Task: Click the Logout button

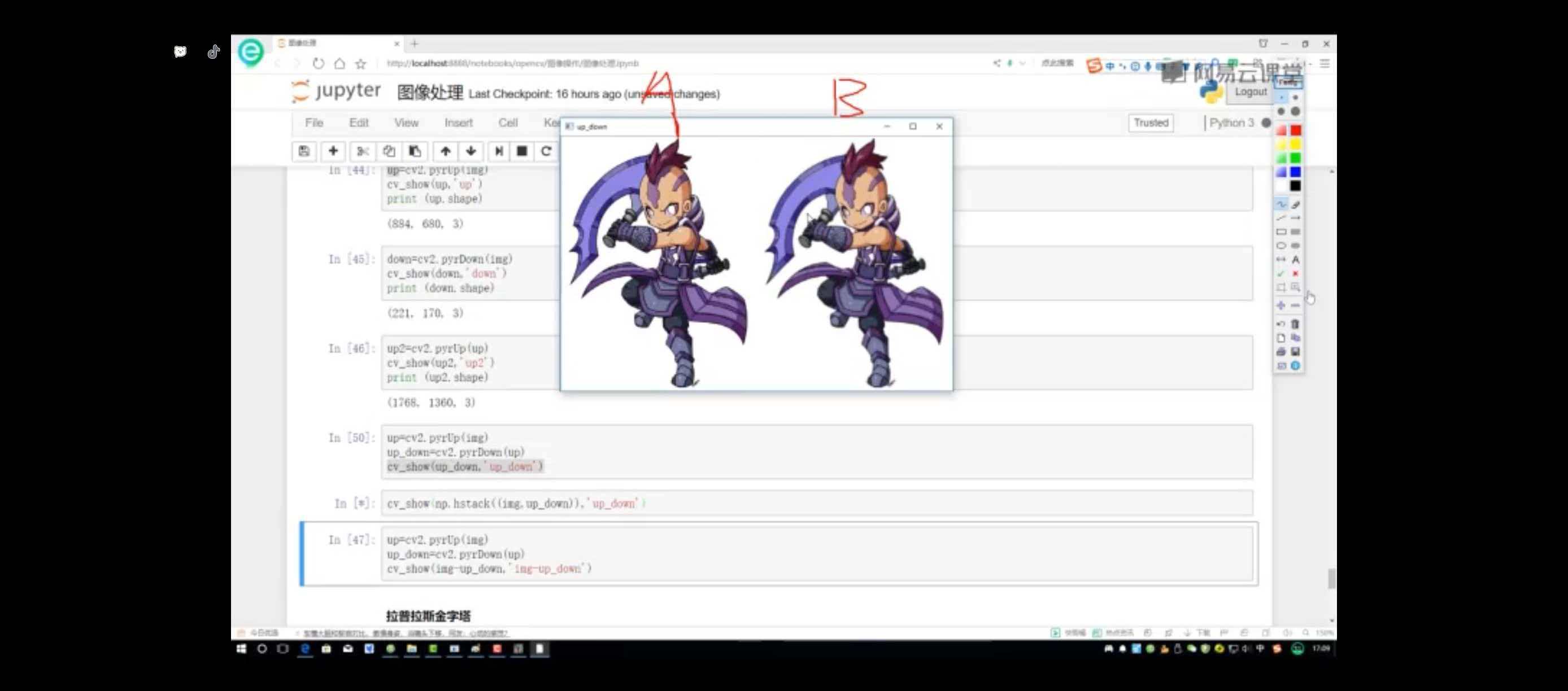Action: (1251, 92)
